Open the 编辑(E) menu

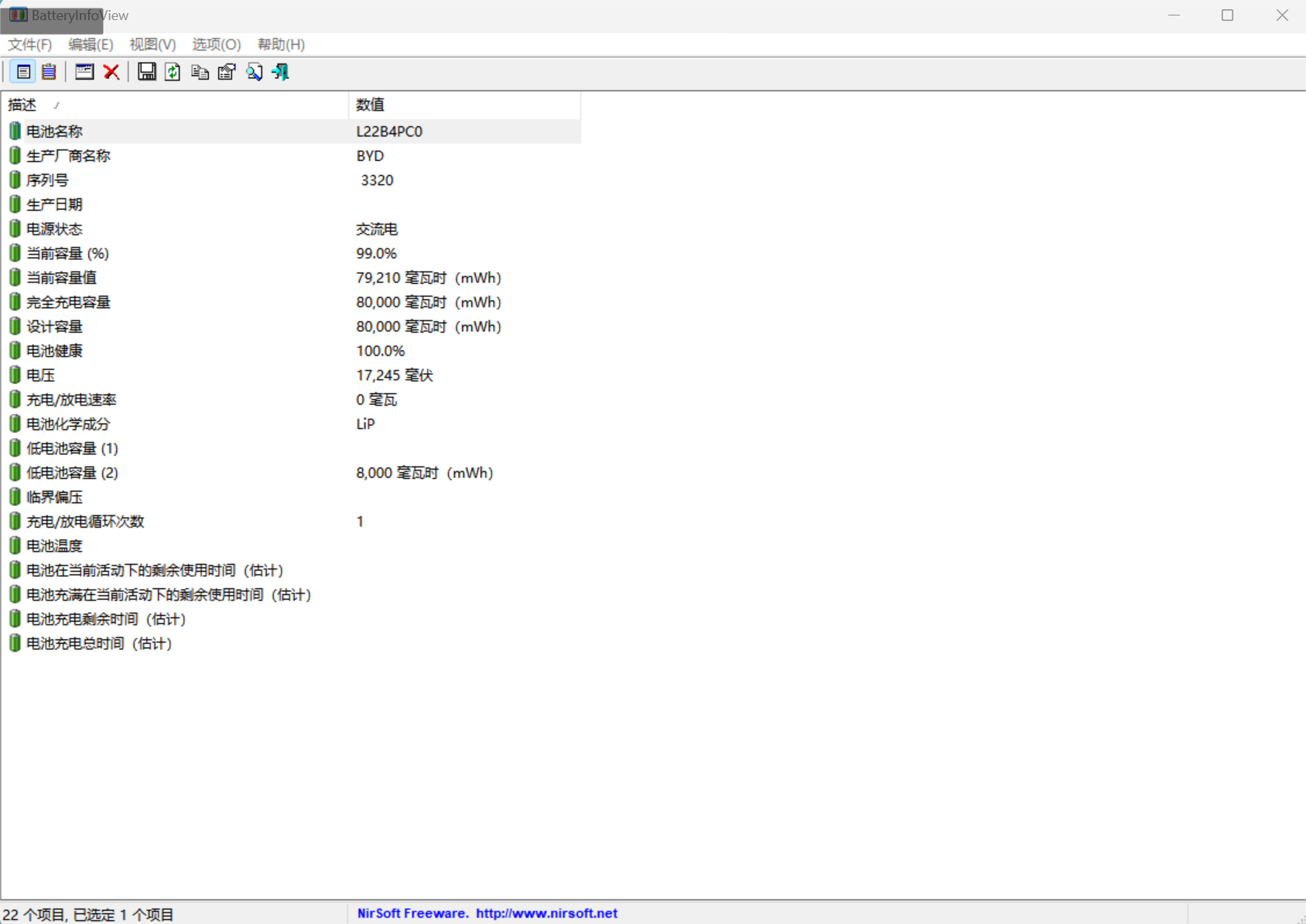[91, 45]
